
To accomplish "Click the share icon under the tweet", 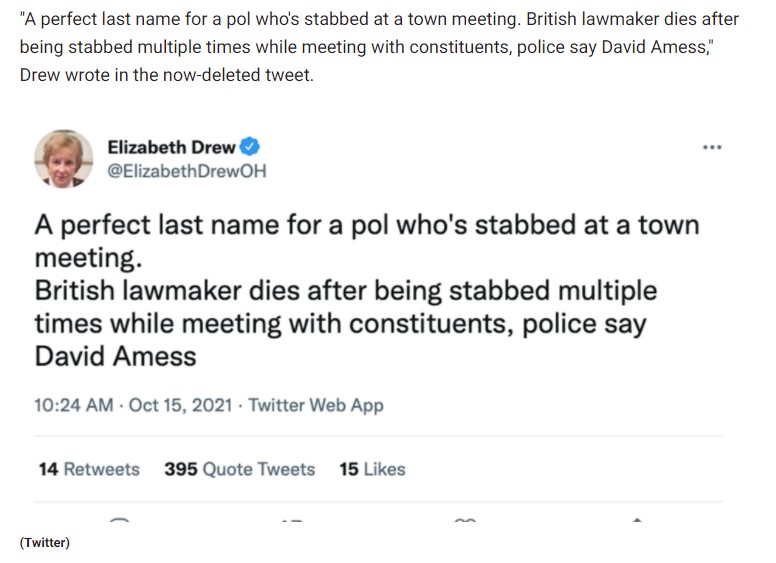I will pos(637,521).
